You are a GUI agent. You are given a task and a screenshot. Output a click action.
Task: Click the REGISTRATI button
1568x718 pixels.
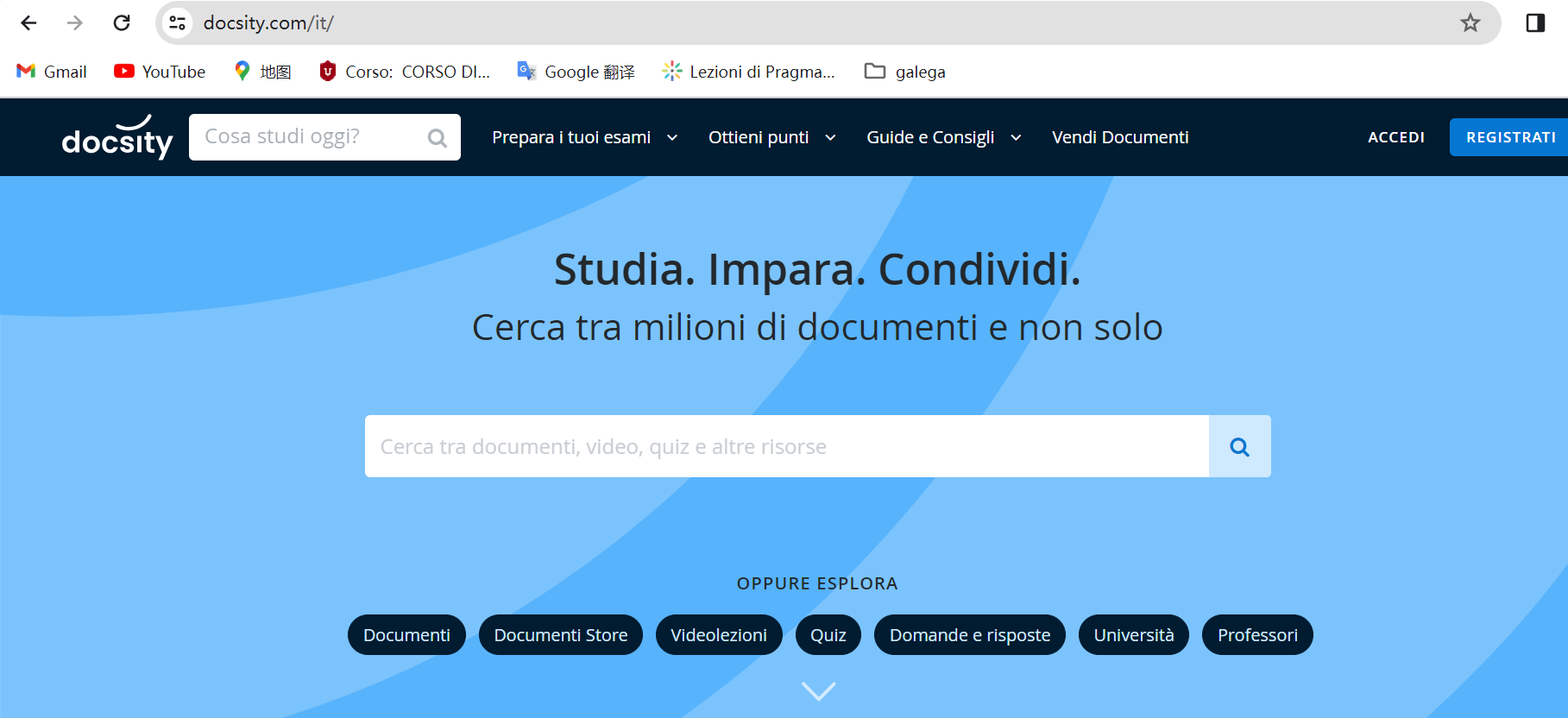[1509, 137]
